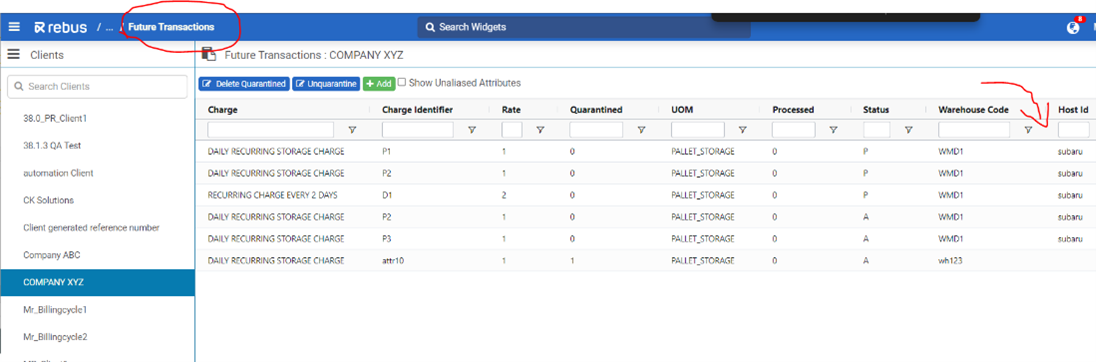This screenshot has width=1096, height=362.
Task: Focus the Search Widgets field
Action: pos(584,27)
